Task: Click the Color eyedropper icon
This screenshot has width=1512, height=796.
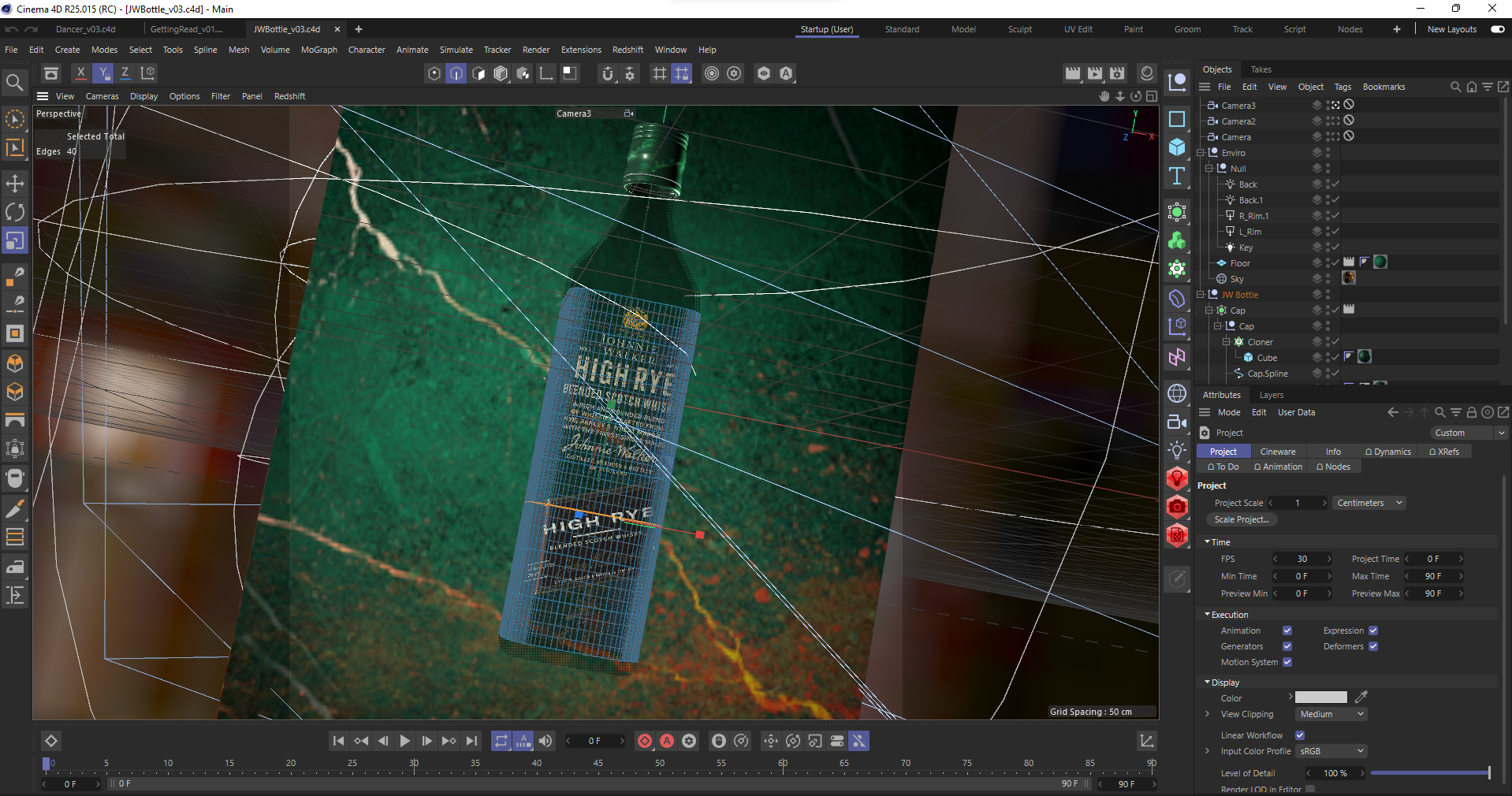Action: click(x=1361, y=697)
